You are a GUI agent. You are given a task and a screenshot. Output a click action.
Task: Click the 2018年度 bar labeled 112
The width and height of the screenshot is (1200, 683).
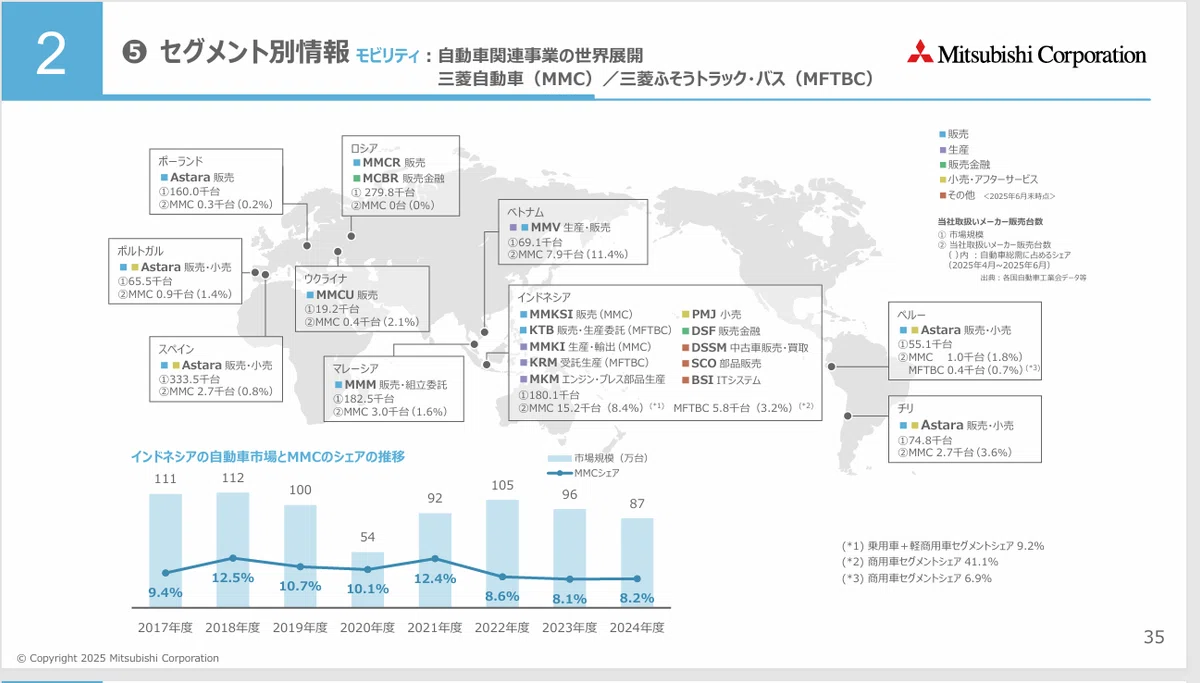tap(233, 549)
